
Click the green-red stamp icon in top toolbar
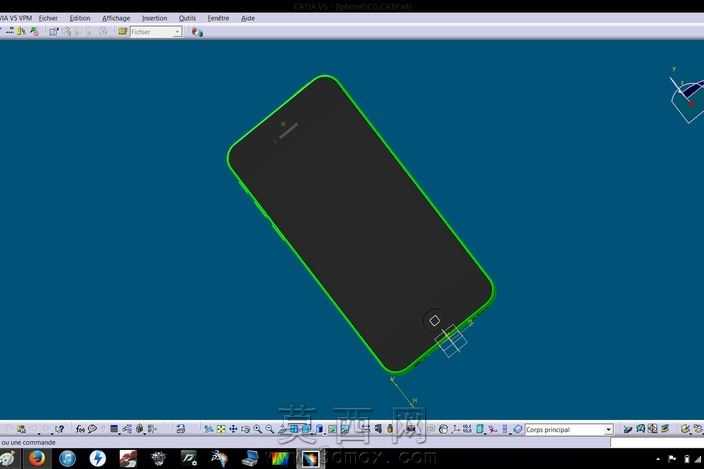tap(34, 31)
